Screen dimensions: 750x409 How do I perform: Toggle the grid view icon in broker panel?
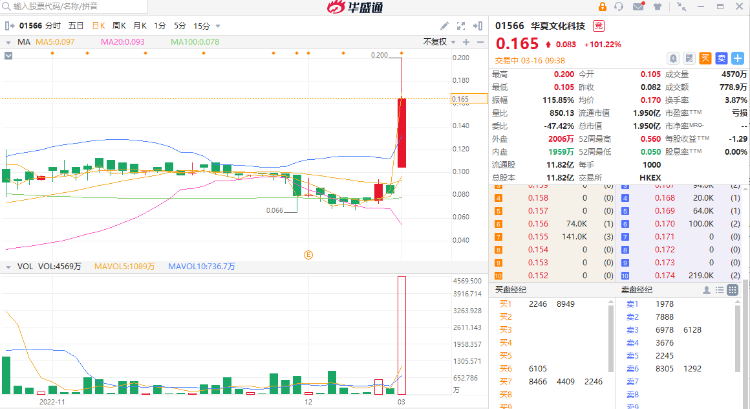coord(732,290)
